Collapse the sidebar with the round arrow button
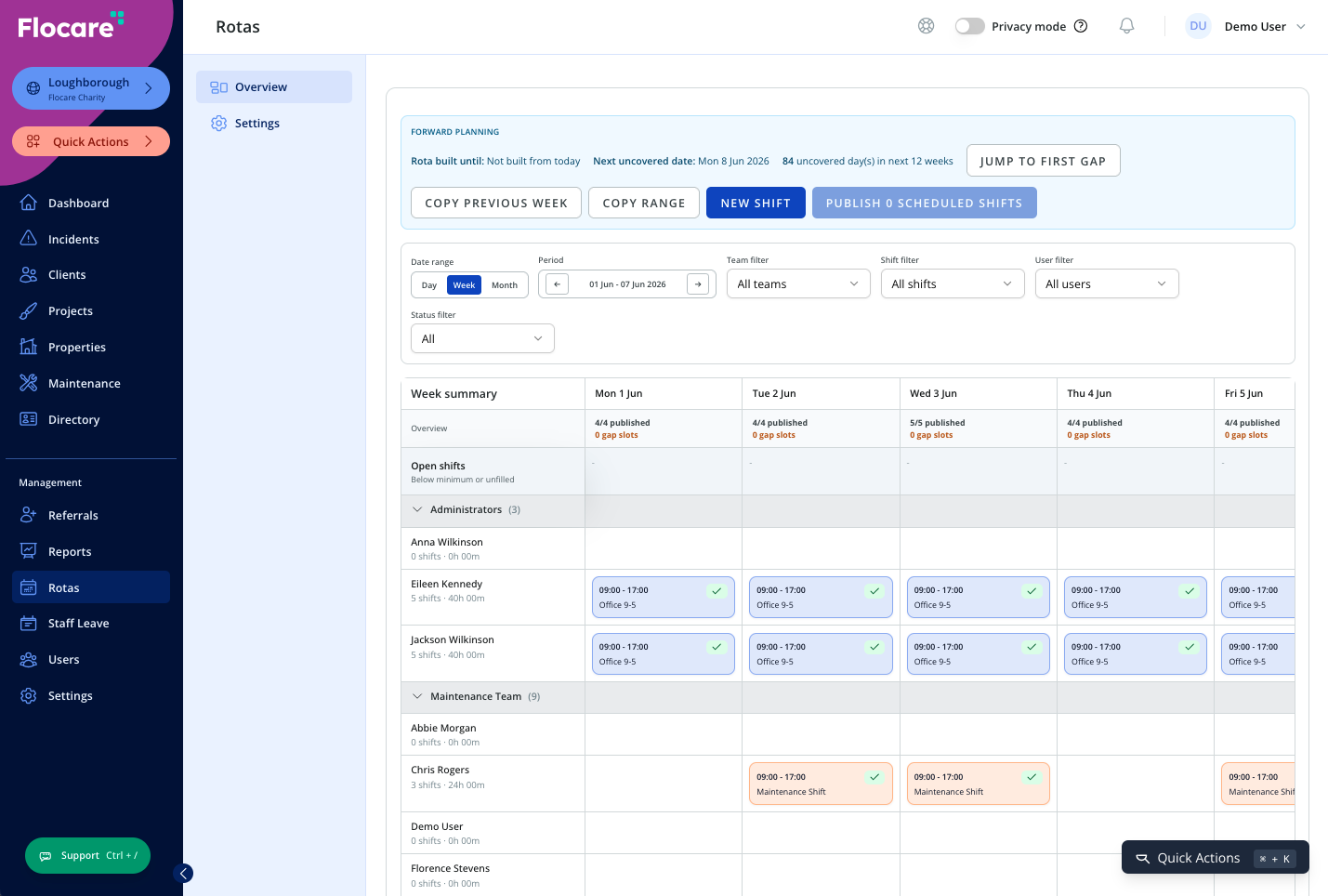The width and height of the screenshot is (1328, 896). click(x=184, y=873)
